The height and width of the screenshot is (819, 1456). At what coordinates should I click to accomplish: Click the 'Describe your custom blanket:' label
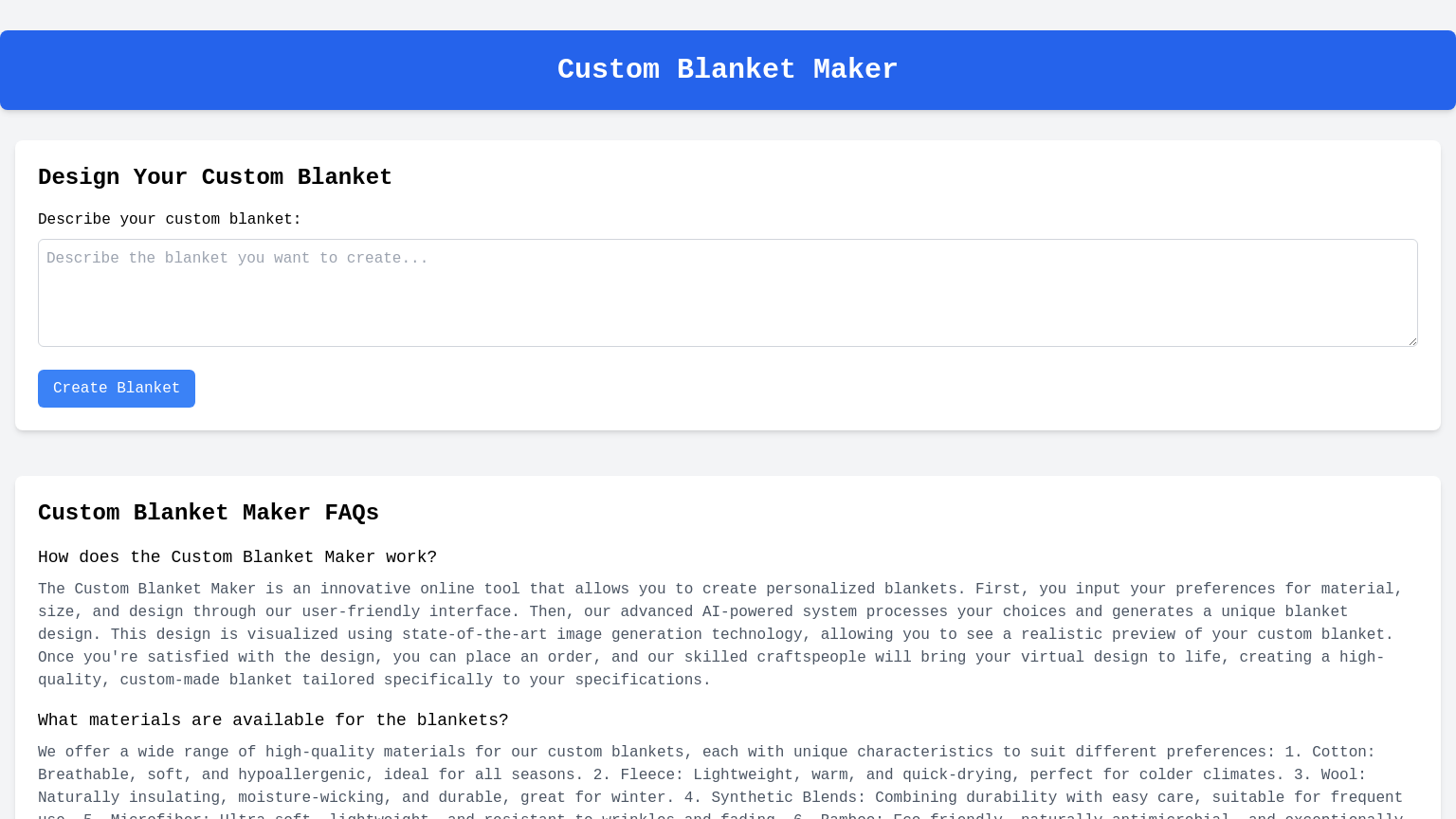tap(169, 219)
